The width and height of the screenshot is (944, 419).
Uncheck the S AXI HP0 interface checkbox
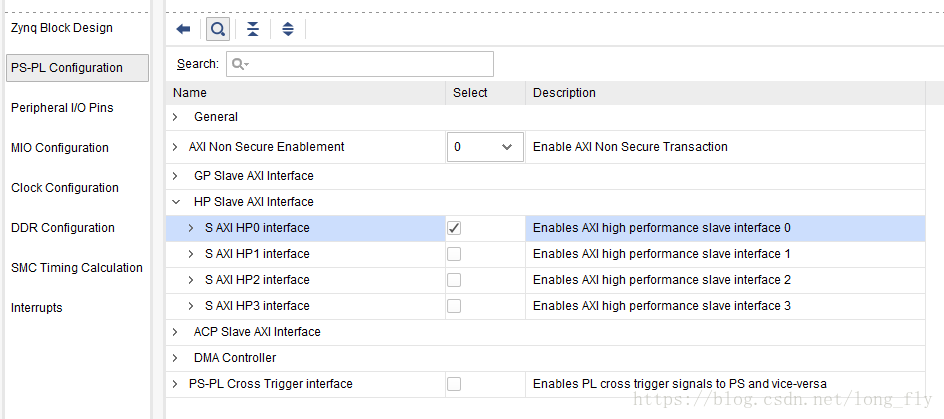click(x=454, y=228)
